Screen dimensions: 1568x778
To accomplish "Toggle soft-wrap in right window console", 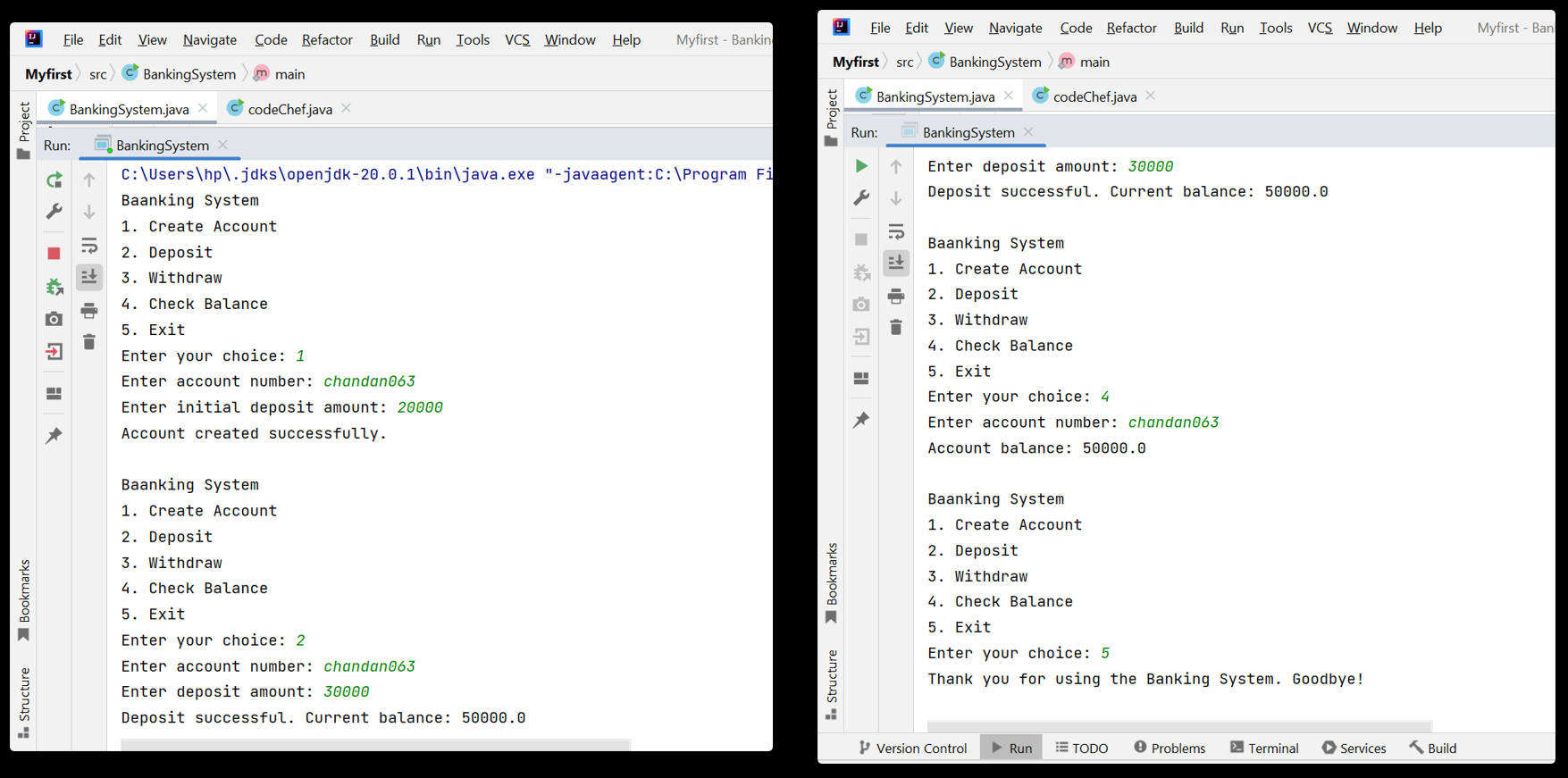I will tap(896, 231).
